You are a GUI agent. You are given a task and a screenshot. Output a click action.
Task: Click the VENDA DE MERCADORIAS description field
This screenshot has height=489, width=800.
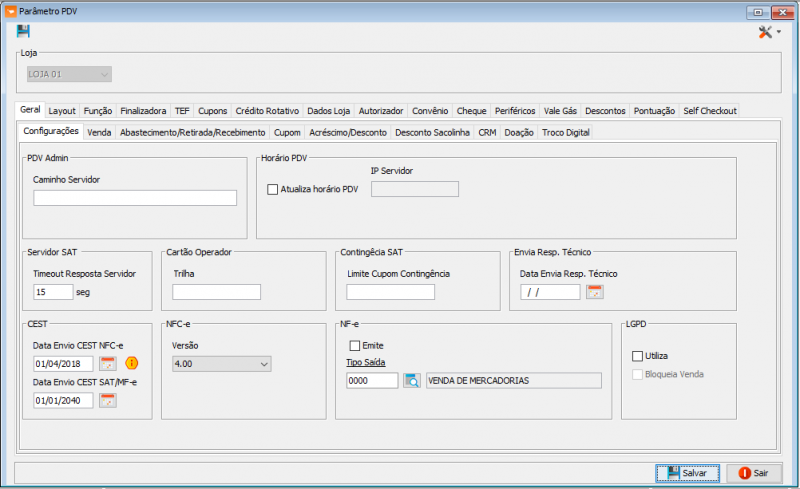click(x=513, y=380)
